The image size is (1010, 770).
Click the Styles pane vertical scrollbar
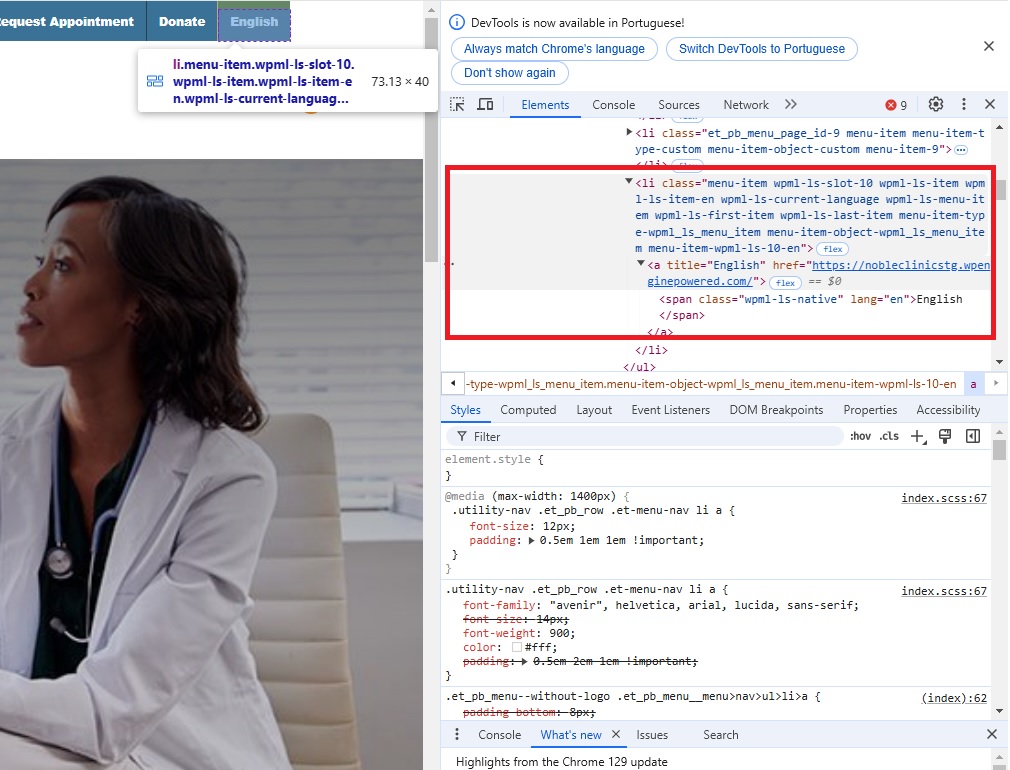999,449
